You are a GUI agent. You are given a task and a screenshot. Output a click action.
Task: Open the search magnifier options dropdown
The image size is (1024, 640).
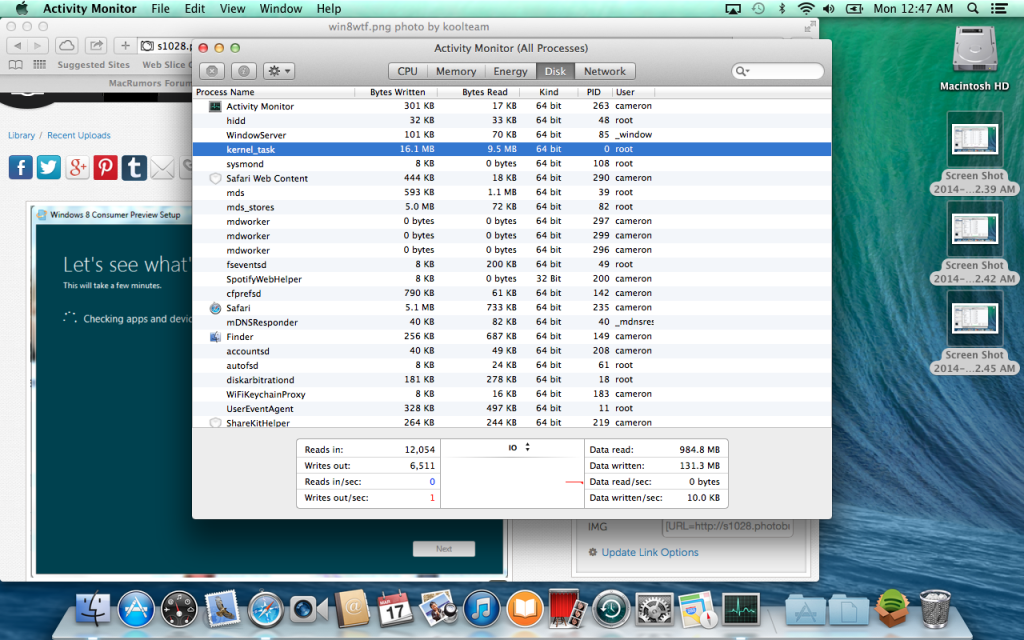coord(742,71)
